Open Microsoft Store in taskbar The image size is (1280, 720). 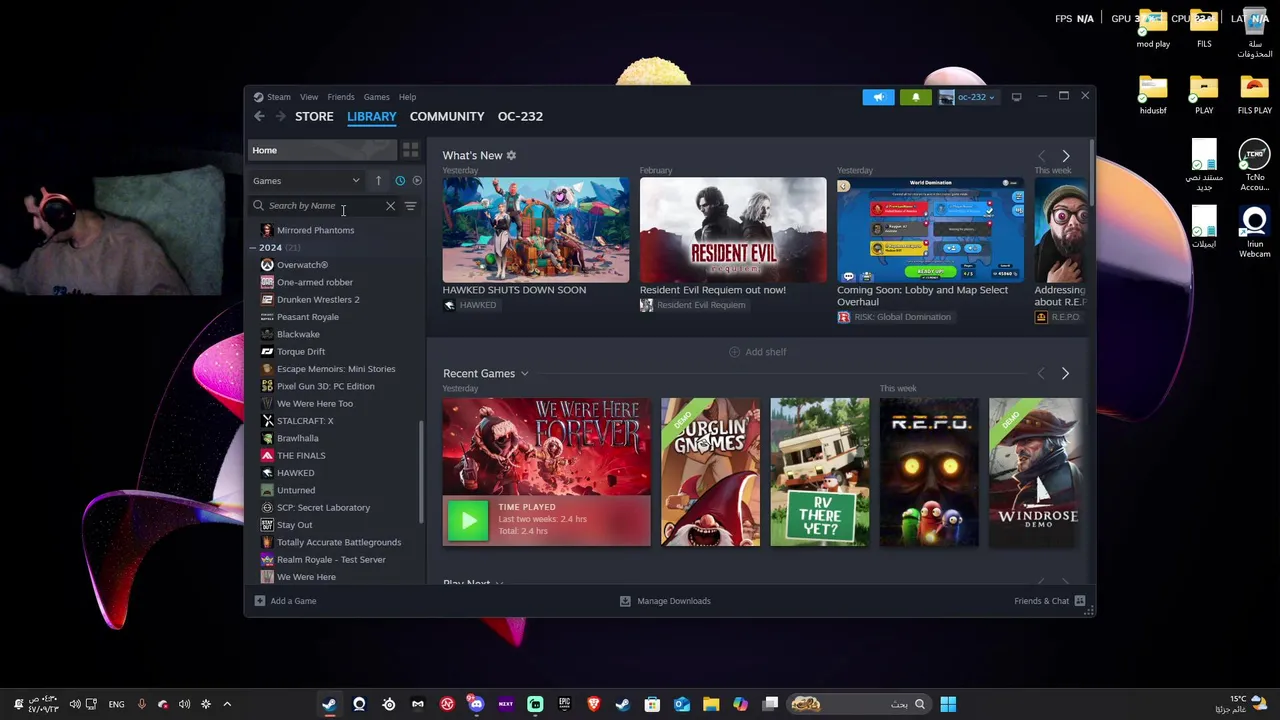tap(652, 704)
